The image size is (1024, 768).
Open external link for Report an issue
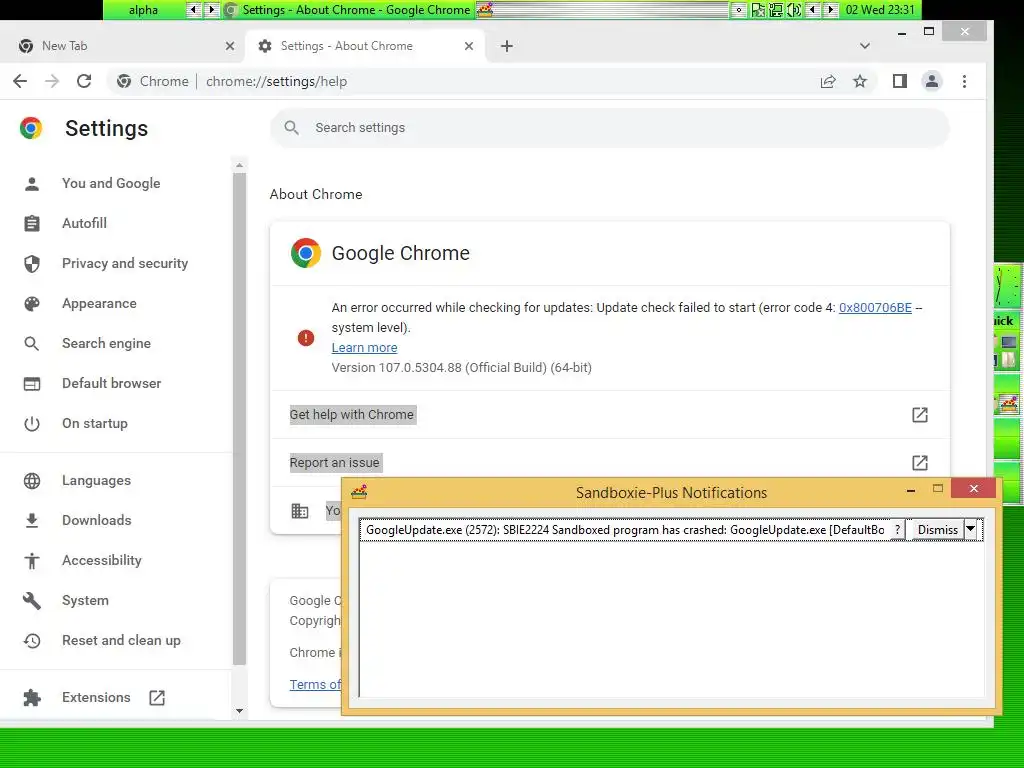click(x=920, y=463)
